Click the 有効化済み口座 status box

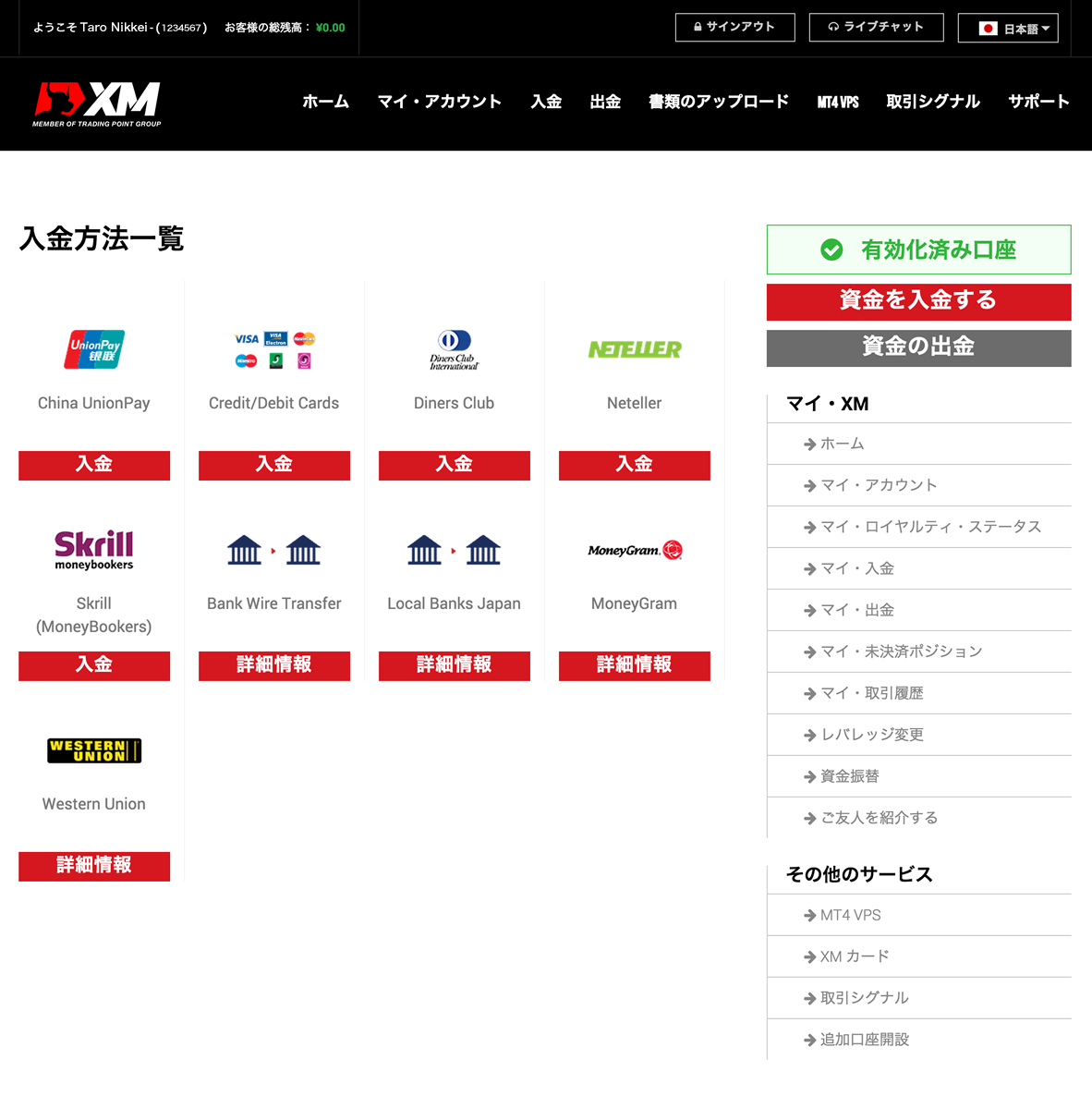point(919,250)
